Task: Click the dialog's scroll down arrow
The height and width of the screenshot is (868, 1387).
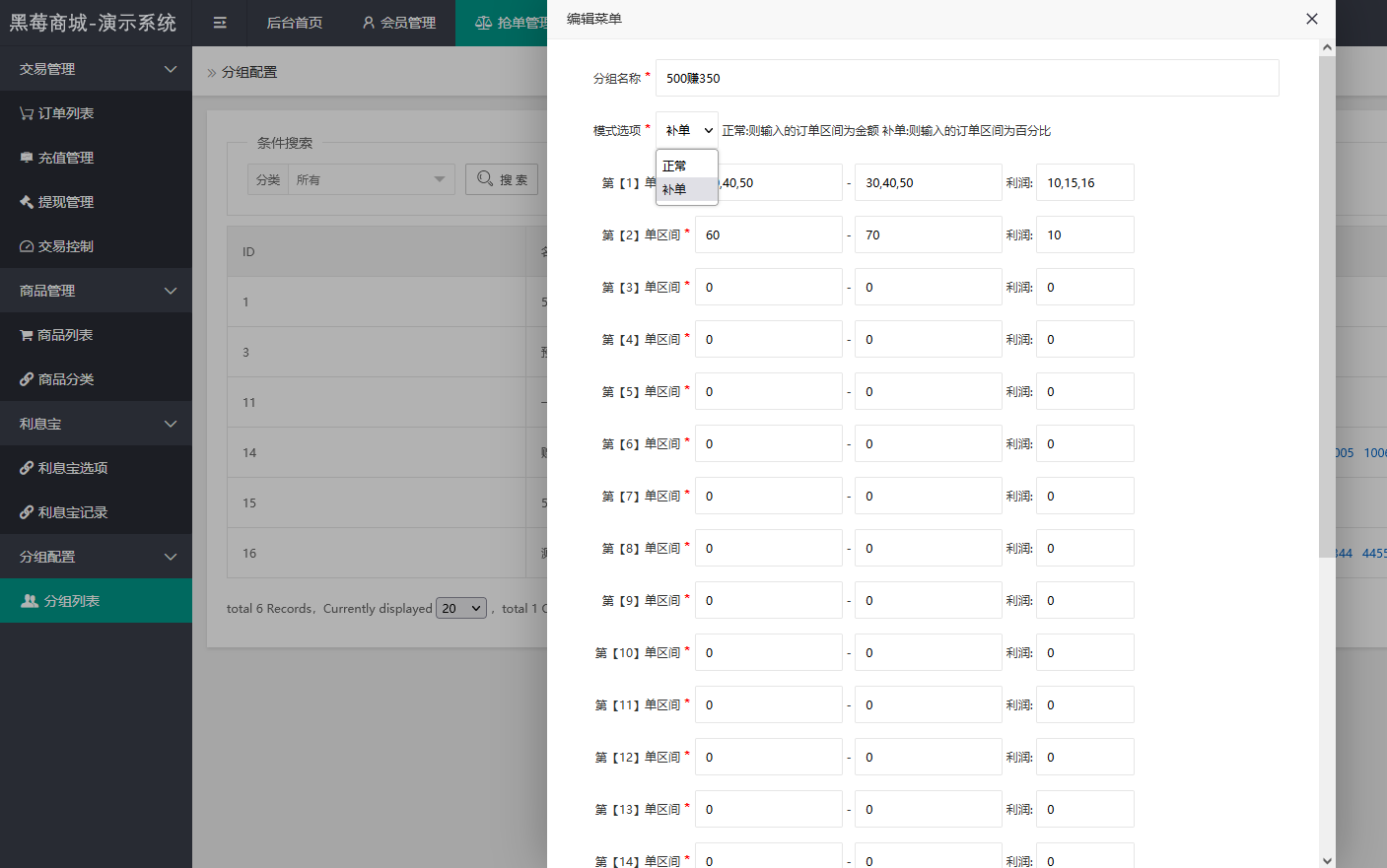Action: [1327, 860]
